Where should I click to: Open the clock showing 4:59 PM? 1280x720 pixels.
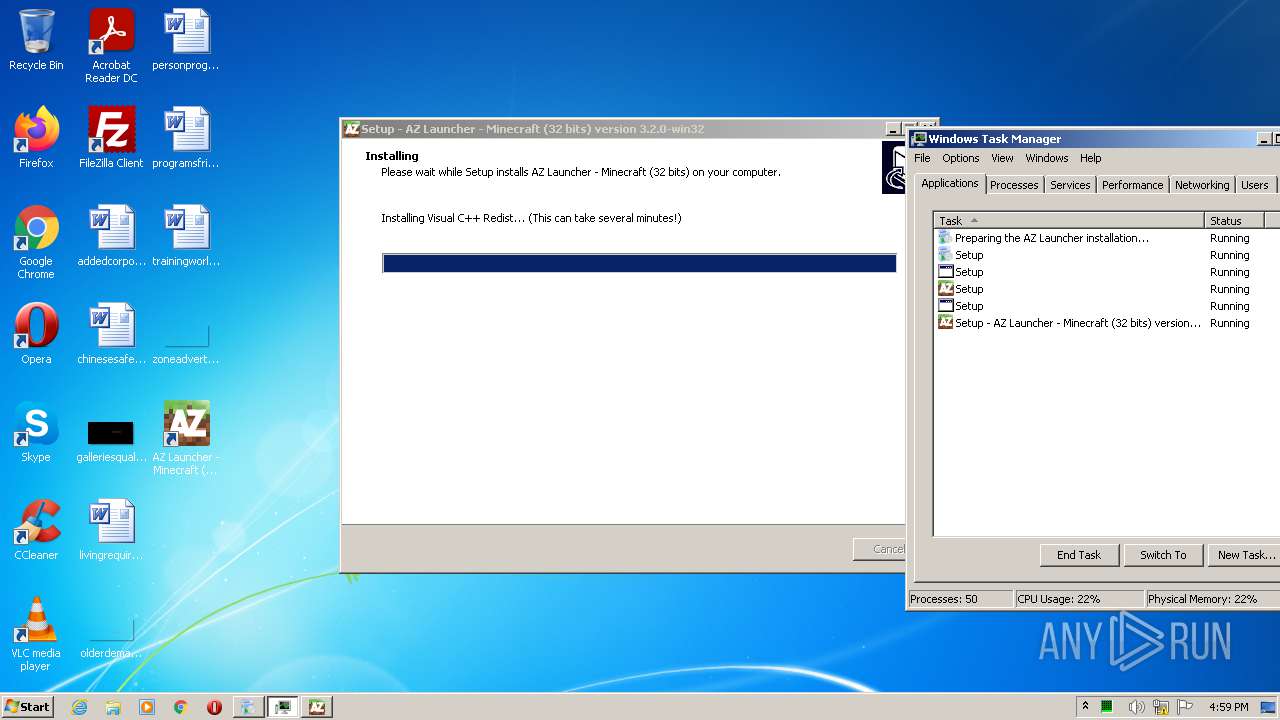pos(1229,707)
